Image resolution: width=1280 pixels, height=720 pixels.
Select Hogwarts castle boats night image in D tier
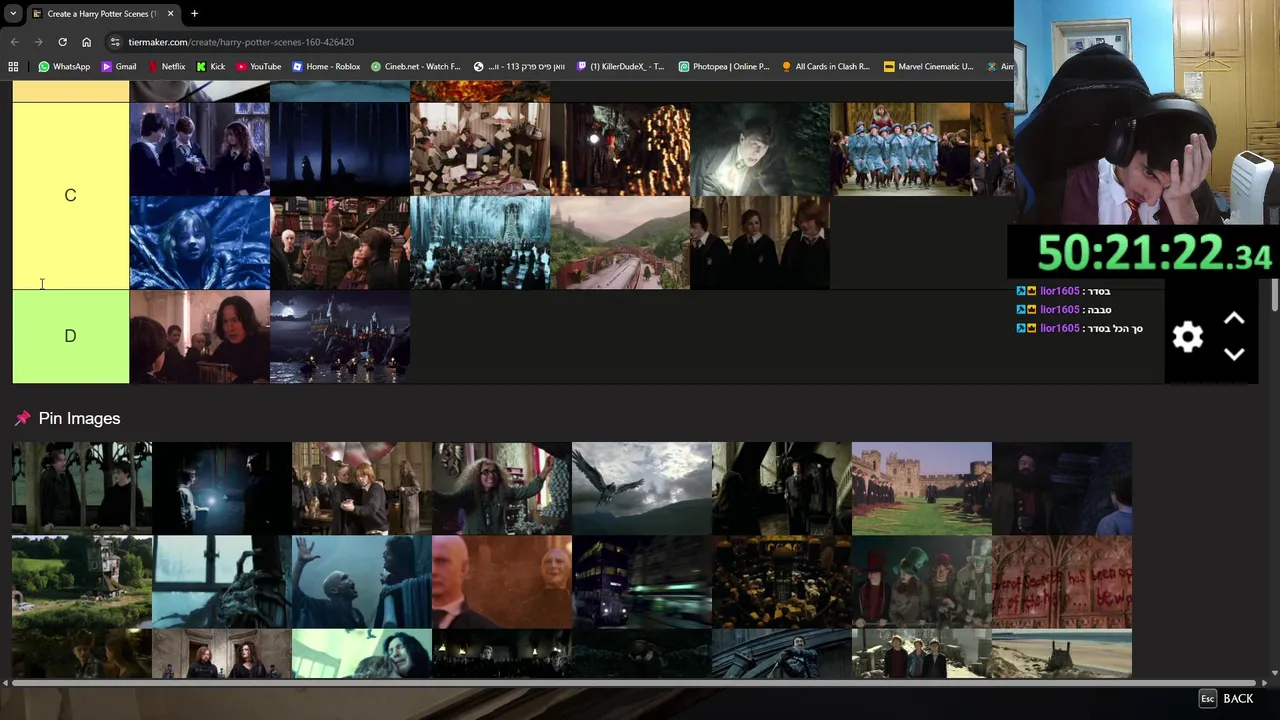[340, 336]
